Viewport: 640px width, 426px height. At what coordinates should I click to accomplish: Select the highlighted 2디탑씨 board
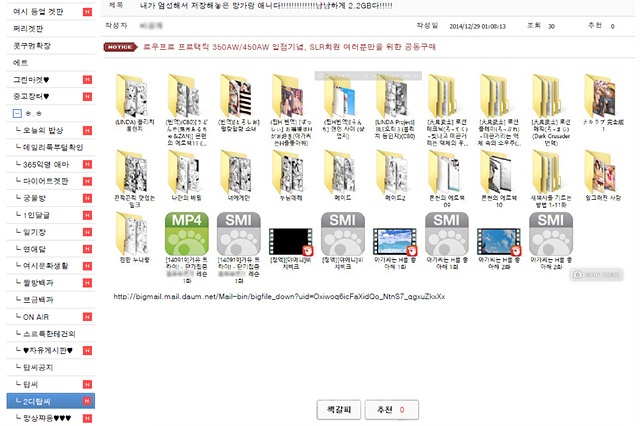(x=51, y=401)
